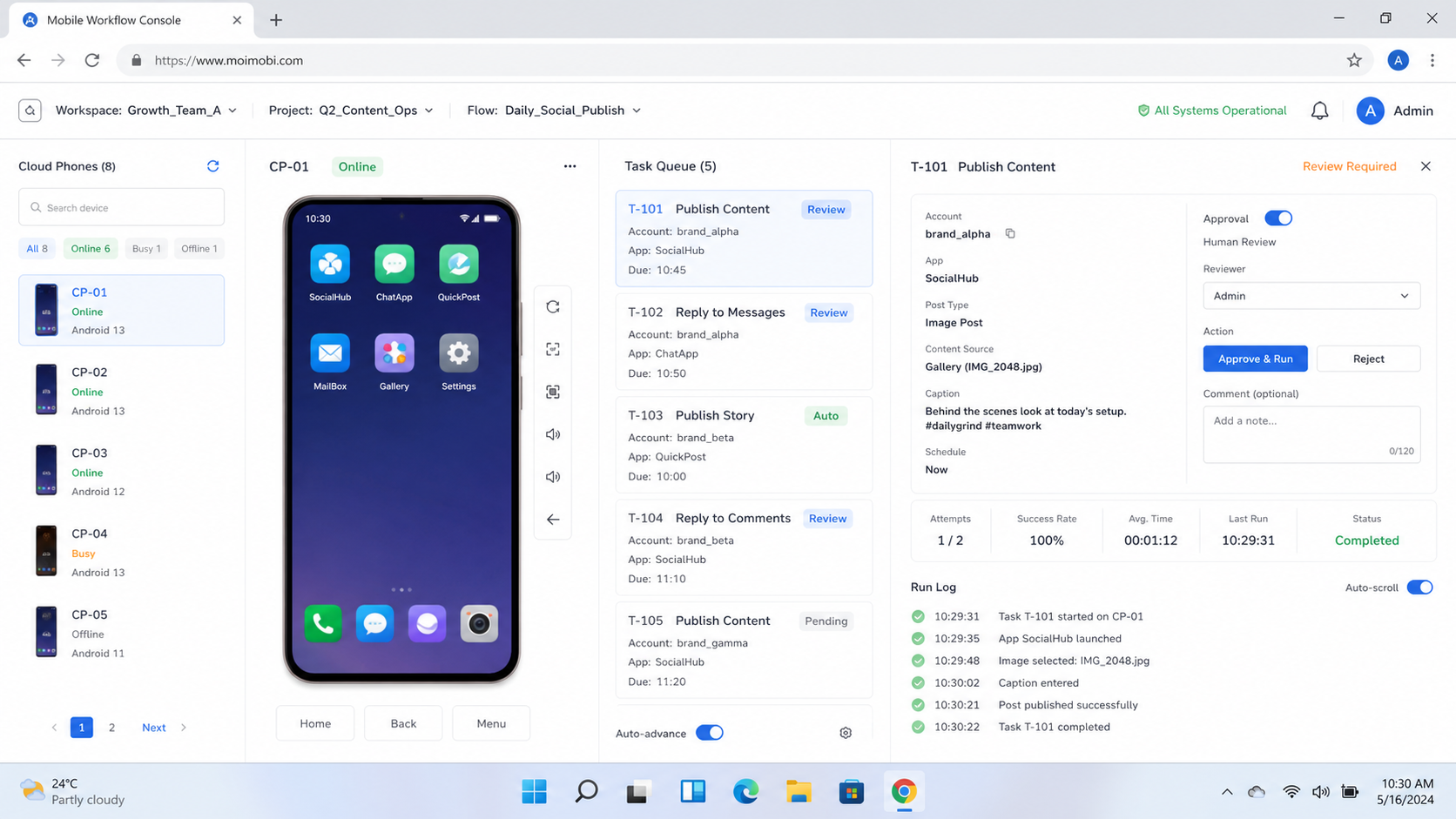Open CP-01 more options menu
Image resolution: width=1456 pixels, height=819 pixels.
[x=570, y=166]
